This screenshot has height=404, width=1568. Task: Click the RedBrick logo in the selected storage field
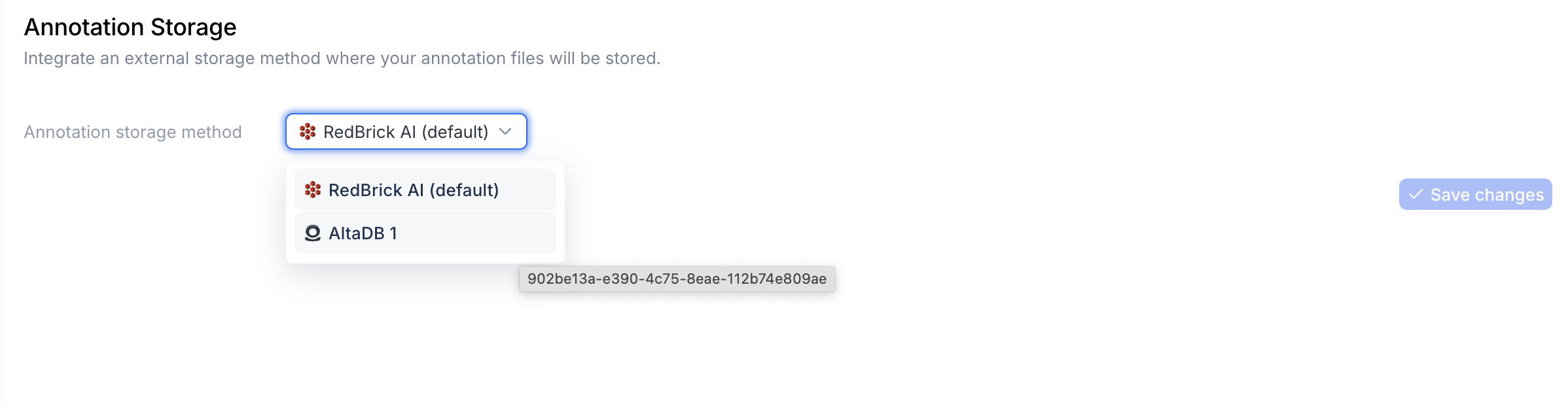click(x=308, y=131)
